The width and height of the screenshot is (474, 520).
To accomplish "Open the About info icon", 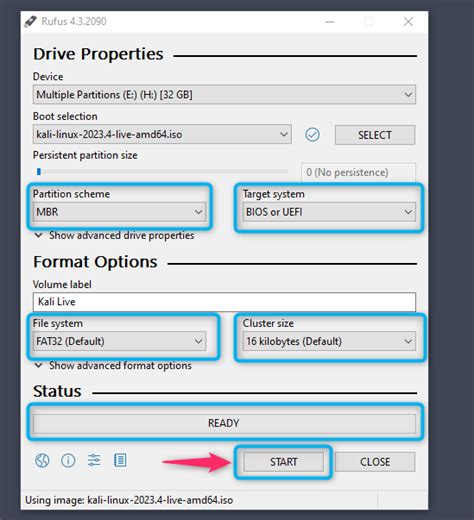I will [x=68, y=461].
